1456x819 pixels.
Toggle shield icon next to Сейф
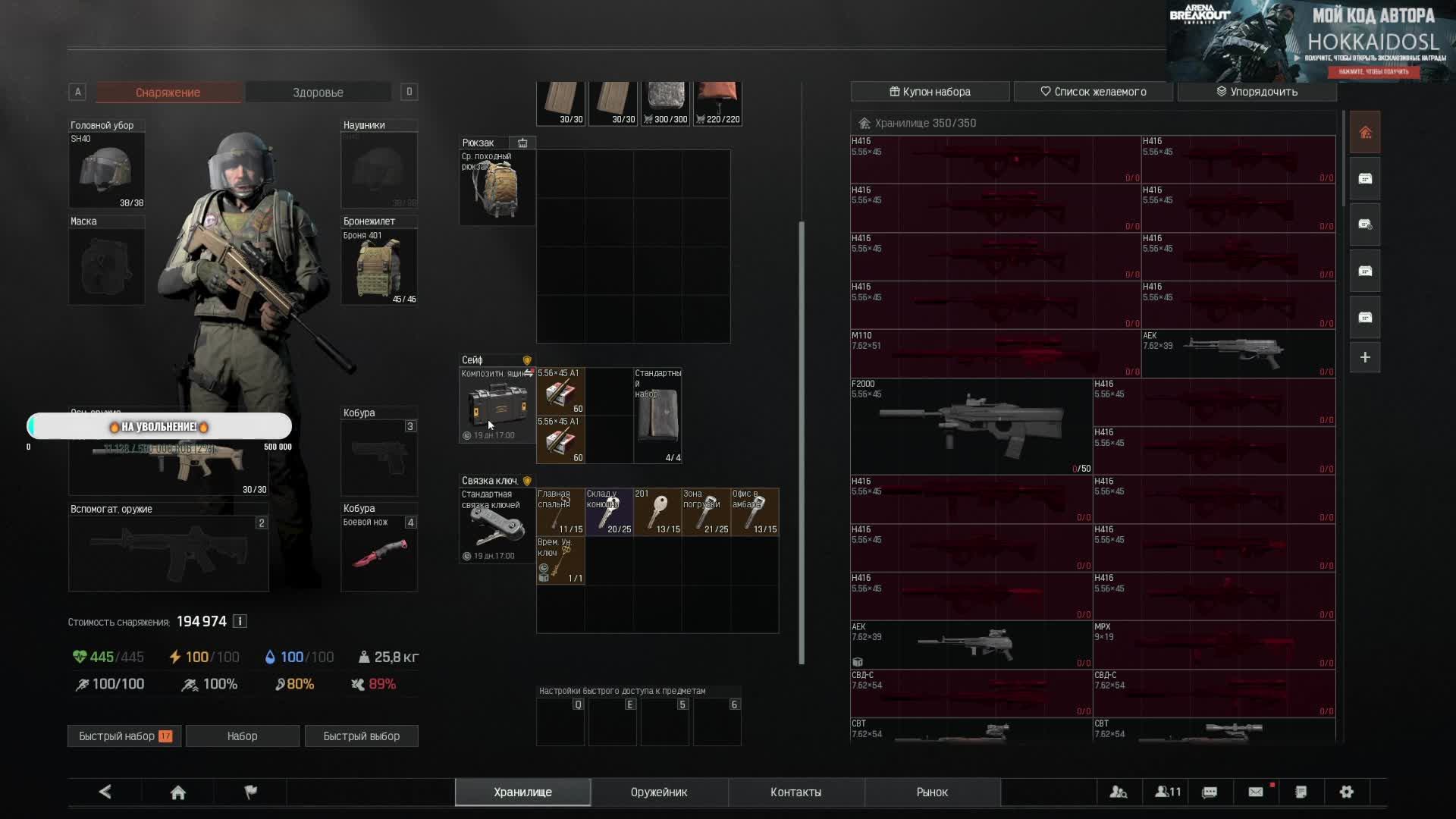527,360
